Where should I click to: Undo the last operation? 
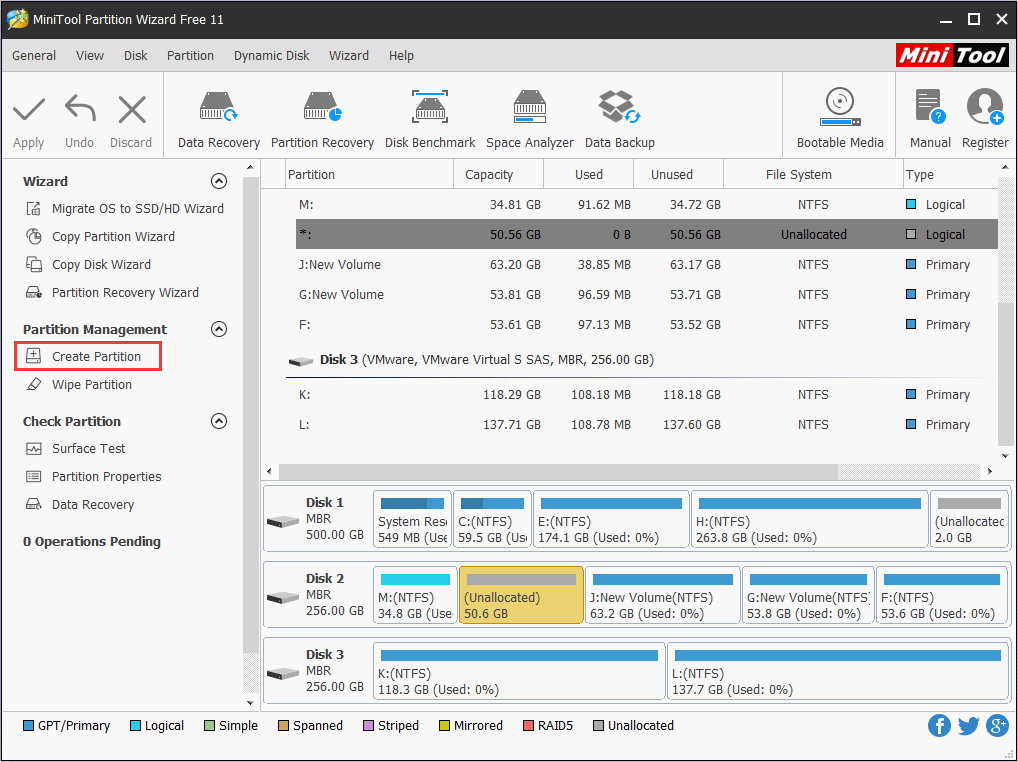pyautogui.click(x=79, y=115)
